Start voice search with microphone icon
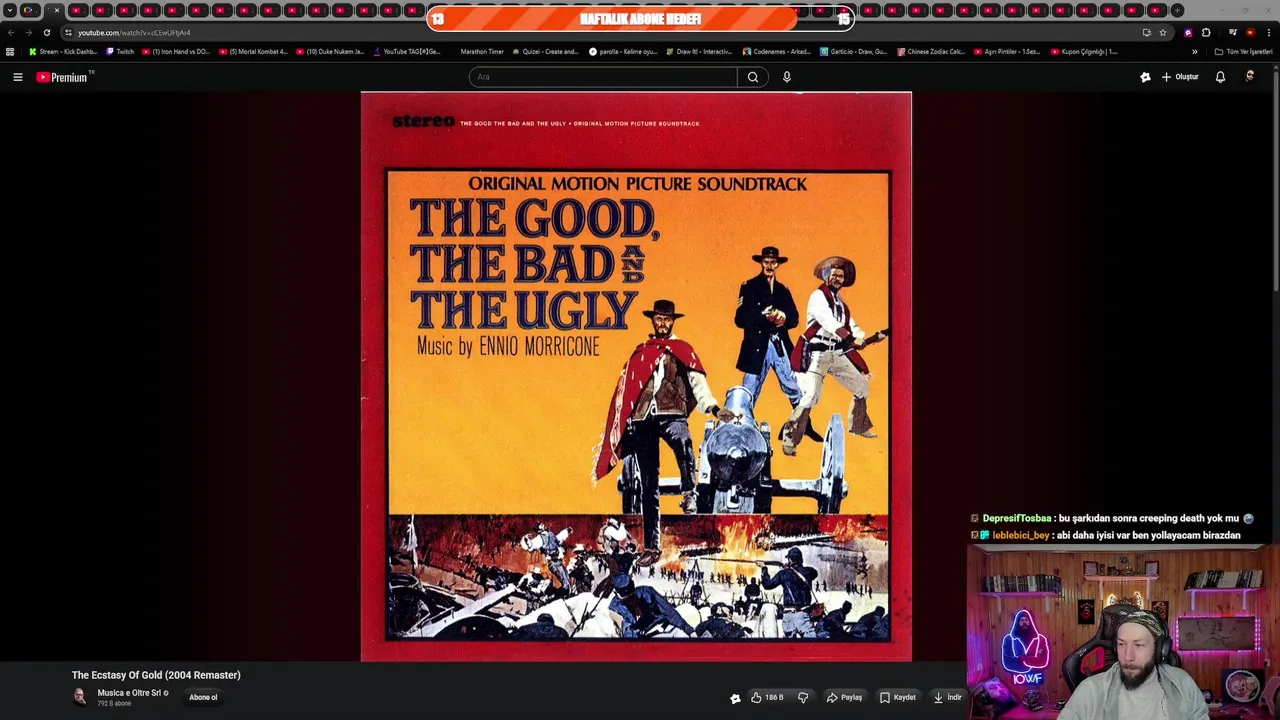Image resolution: width=1280 pixels, height=720 pixels. (x=787, y=77)
